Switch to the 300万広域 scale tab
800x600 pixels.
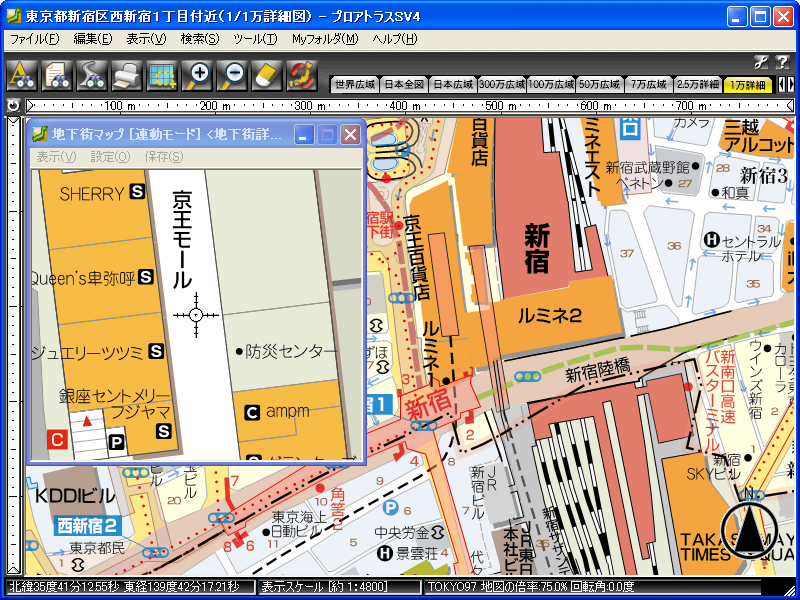pyautogui.click(x=502, y=84)
